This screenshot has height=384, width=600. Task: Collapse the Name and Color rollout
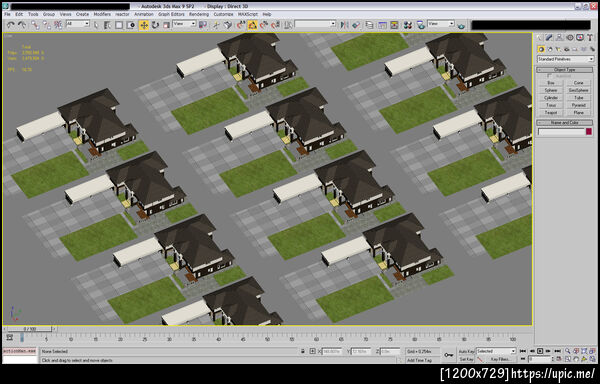(565, 123)
